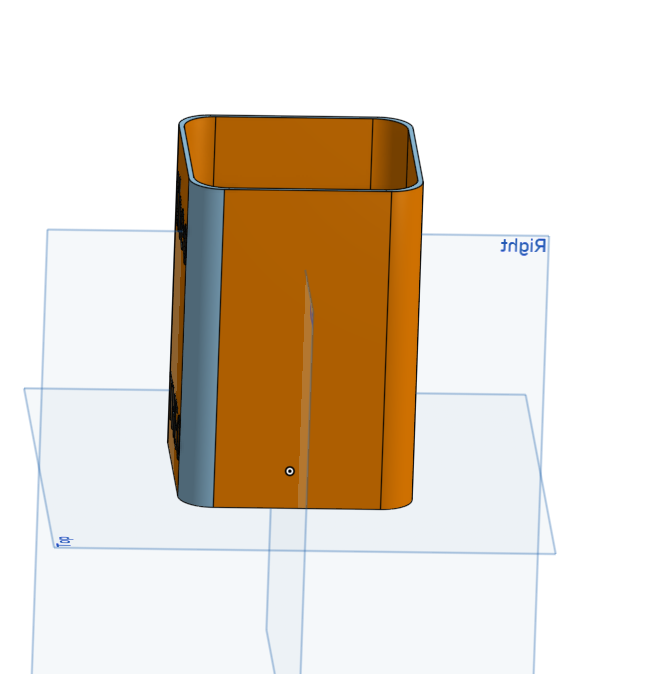Select the orange right rounded corner face
The image size is (663, 674).
coord(400,344)
